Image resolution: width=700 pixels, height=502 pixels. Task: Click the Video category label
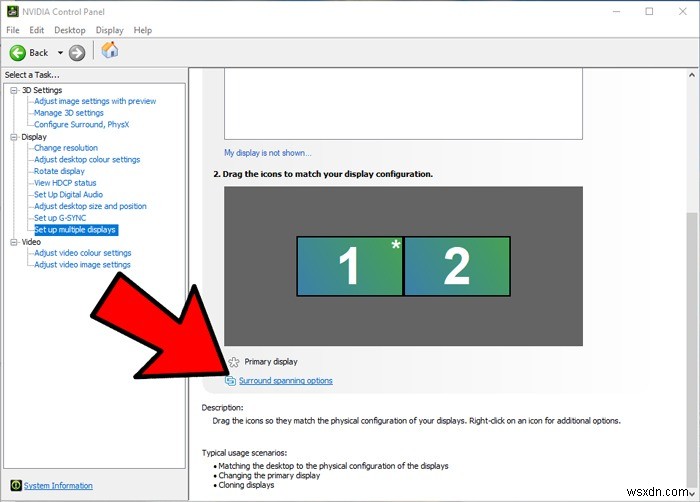tap(31, 242)
